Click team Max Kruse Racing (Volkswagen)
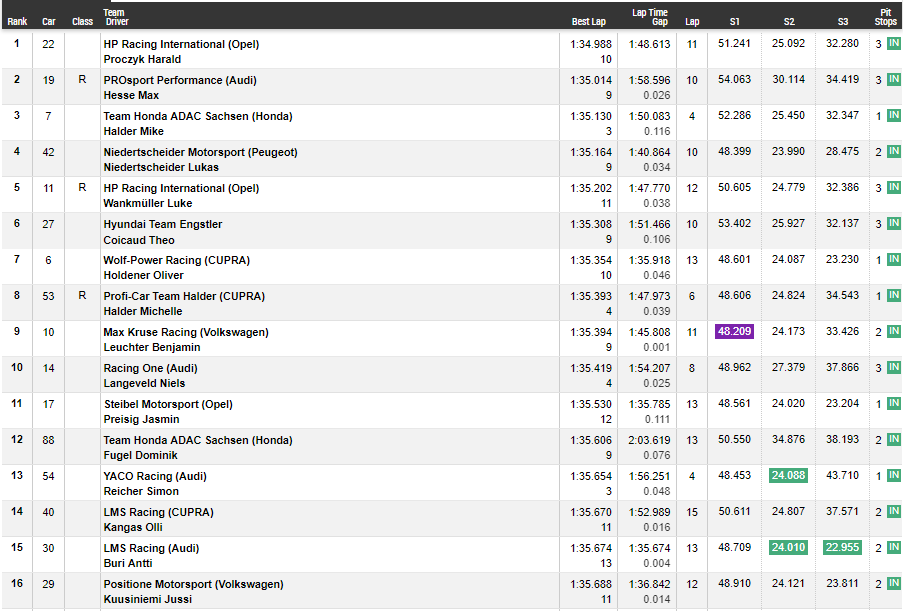This screenshot has height=611, width=903. click(186, 332)
